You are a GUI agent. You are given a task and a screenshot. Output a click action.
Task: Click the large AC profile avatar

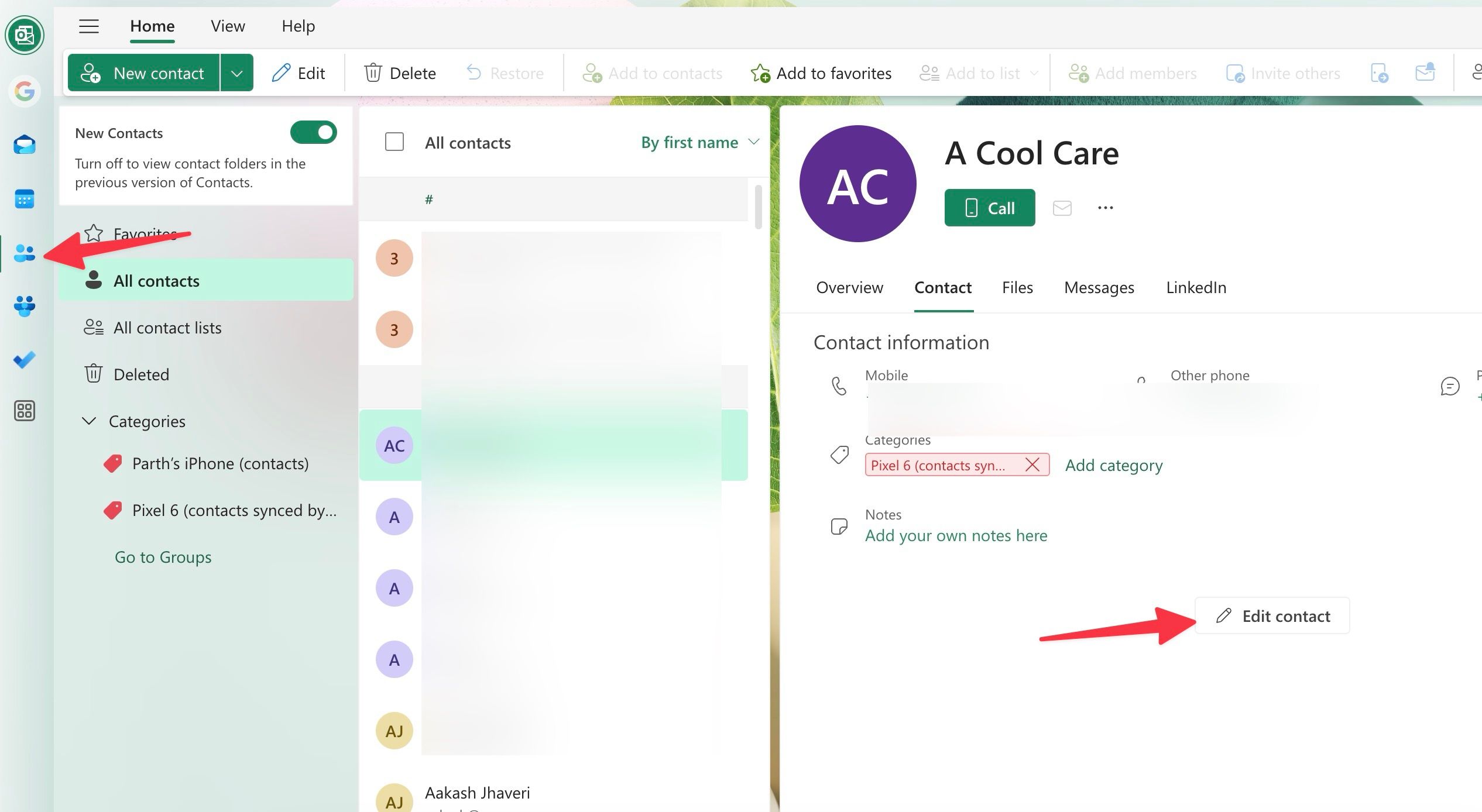pos(858,184)
